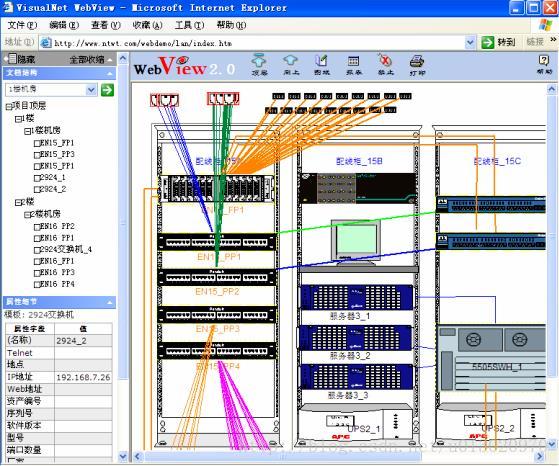
Task: Click the 2楼机房 tree label
Action: 45,214
